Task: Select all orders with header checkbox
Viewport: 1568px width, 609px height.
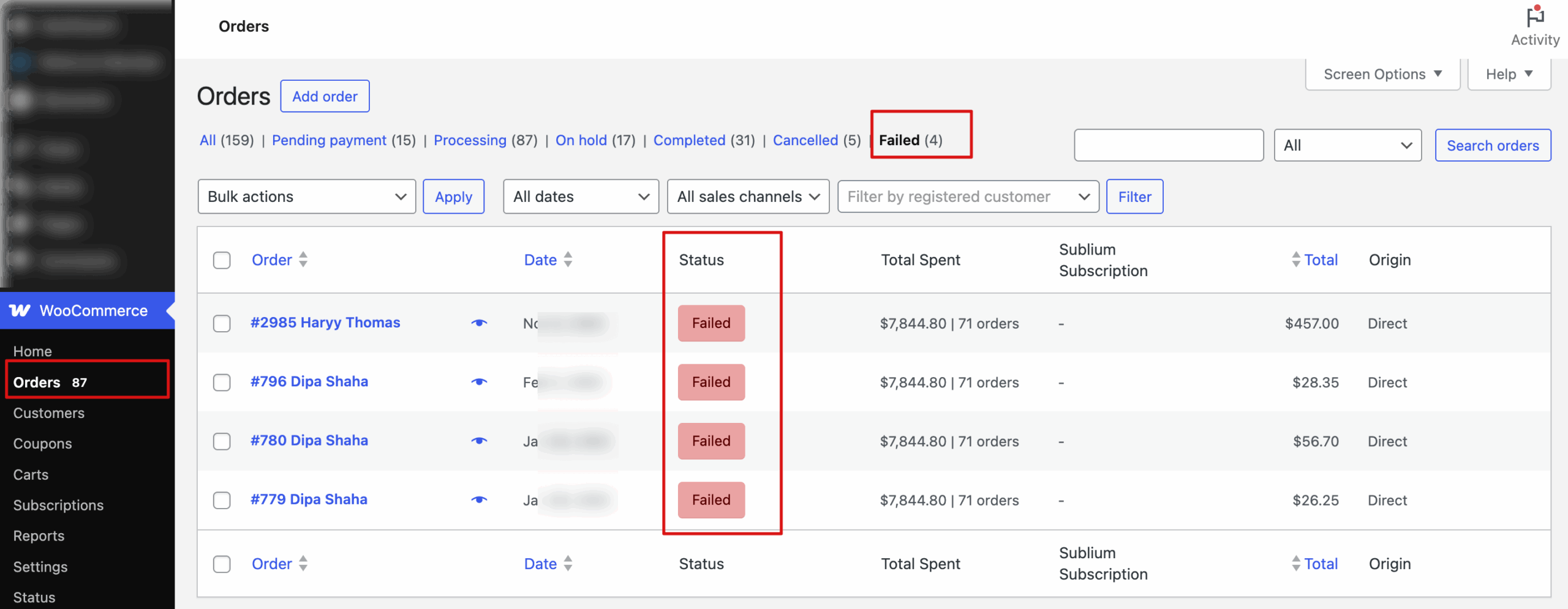Action: [222, 260]
